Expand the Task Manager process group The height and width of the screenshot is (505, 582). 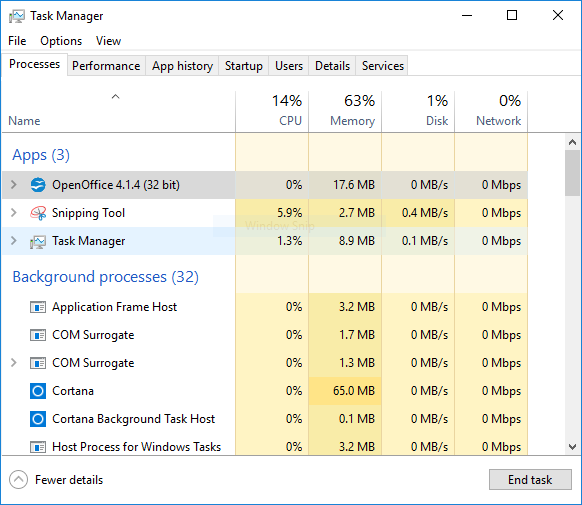14,240
